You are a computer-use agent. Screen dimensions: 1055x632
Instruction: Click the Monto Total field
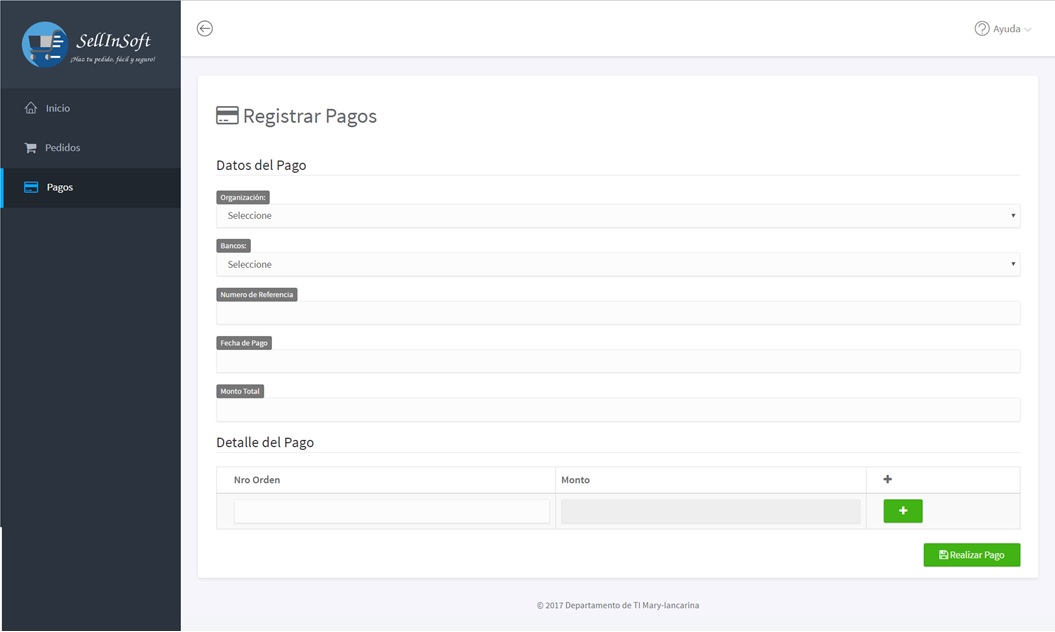(618, 410)
